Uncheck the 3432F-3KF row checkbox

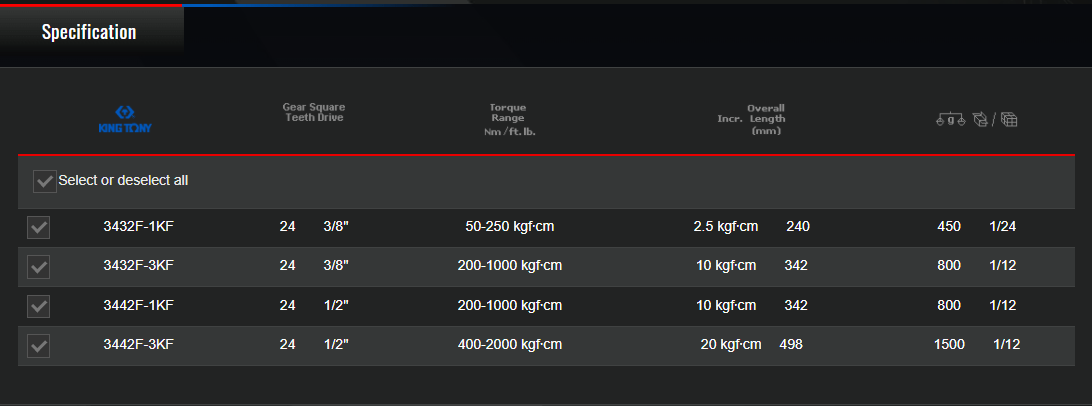pyautogui.click(x=38, y=267)
